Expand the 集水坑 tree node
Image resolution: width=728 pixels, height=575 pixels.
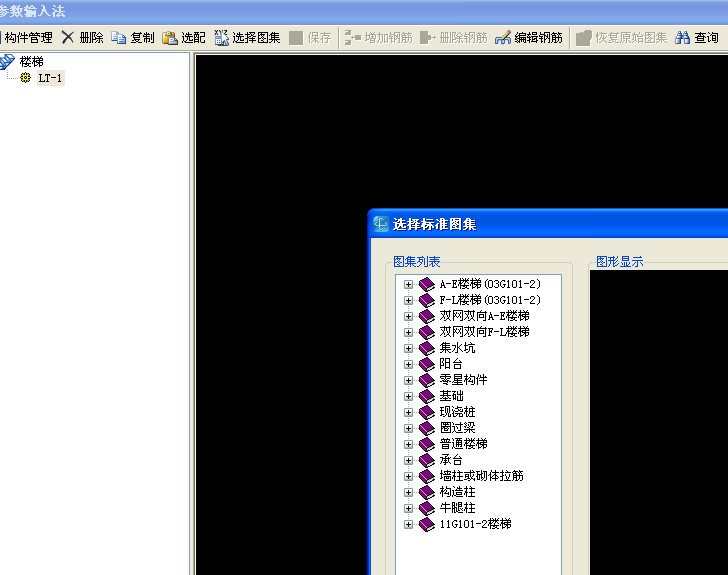coord(408,348)
